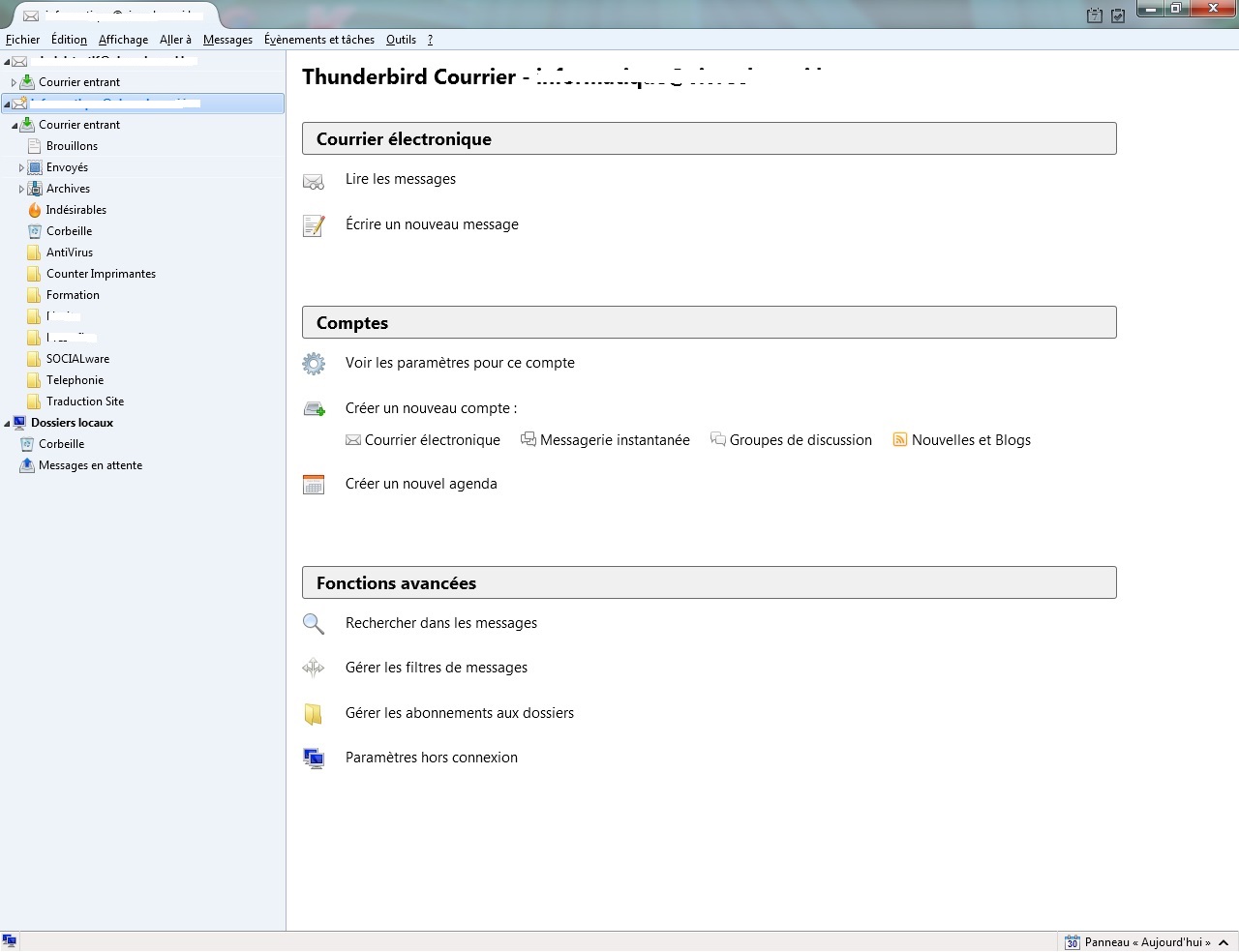The image size is (1239, 952).
Task: Select Corbeille under second account
Action: [x=69, y=231]
